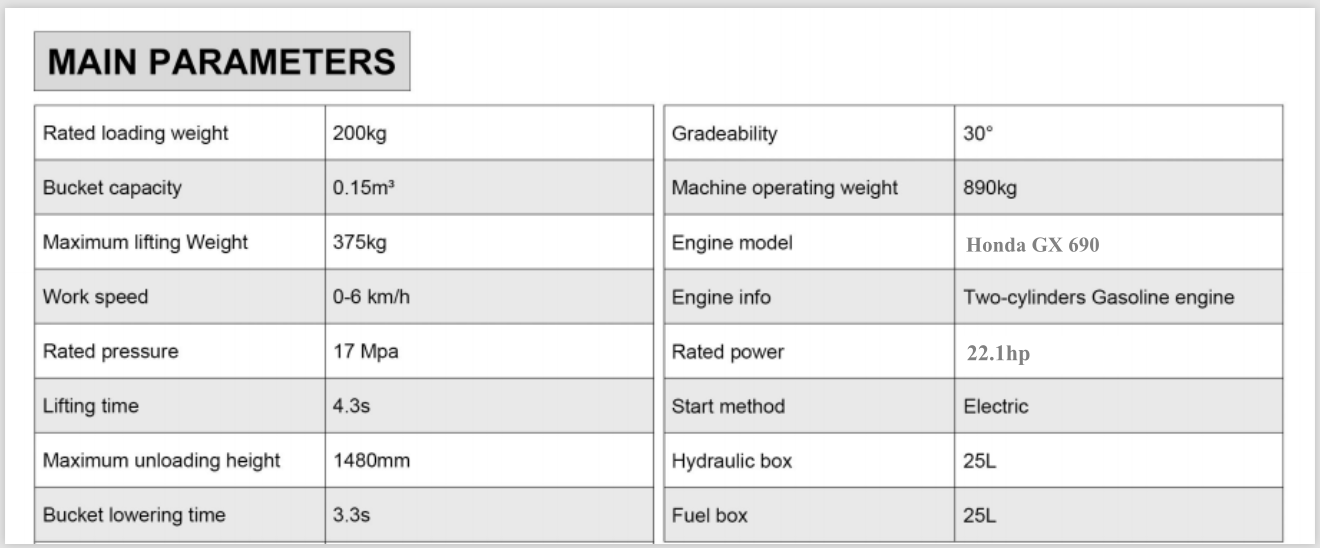Click the Electric start method value
This screenshot has height=548, width=1320.
coord(996,406)
